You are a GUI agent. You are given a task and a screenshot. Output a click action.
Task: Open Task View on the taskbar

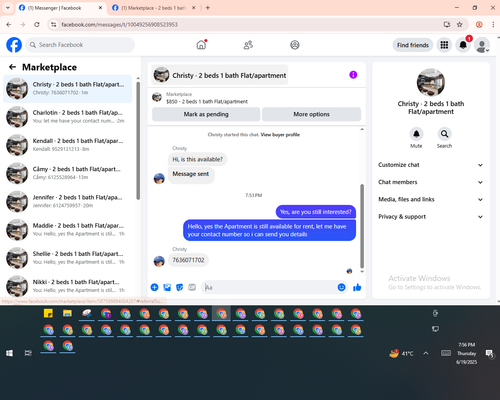click(x=28, y=353)
